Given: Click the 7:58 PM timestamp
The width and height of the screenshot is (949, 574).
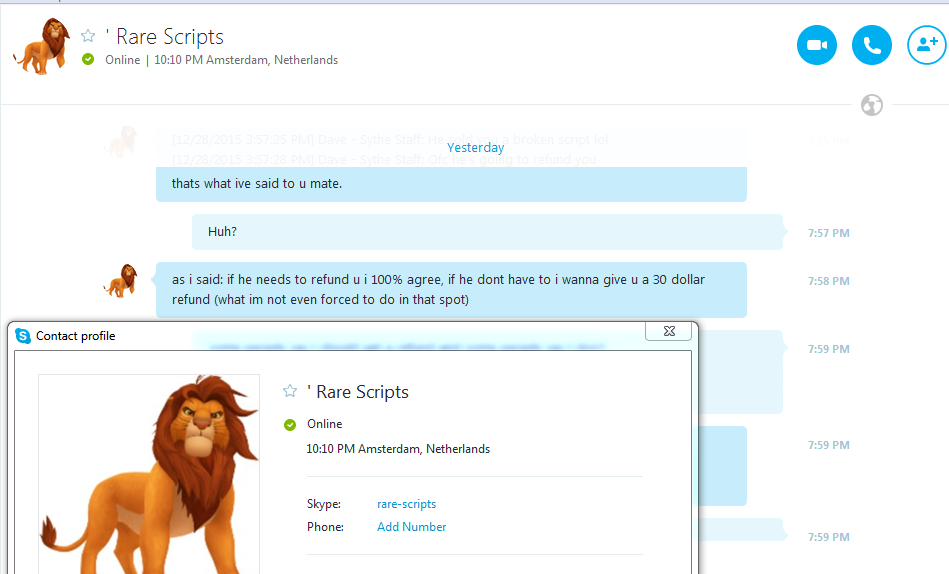Looking at the screenshot, I should point(829,281).
